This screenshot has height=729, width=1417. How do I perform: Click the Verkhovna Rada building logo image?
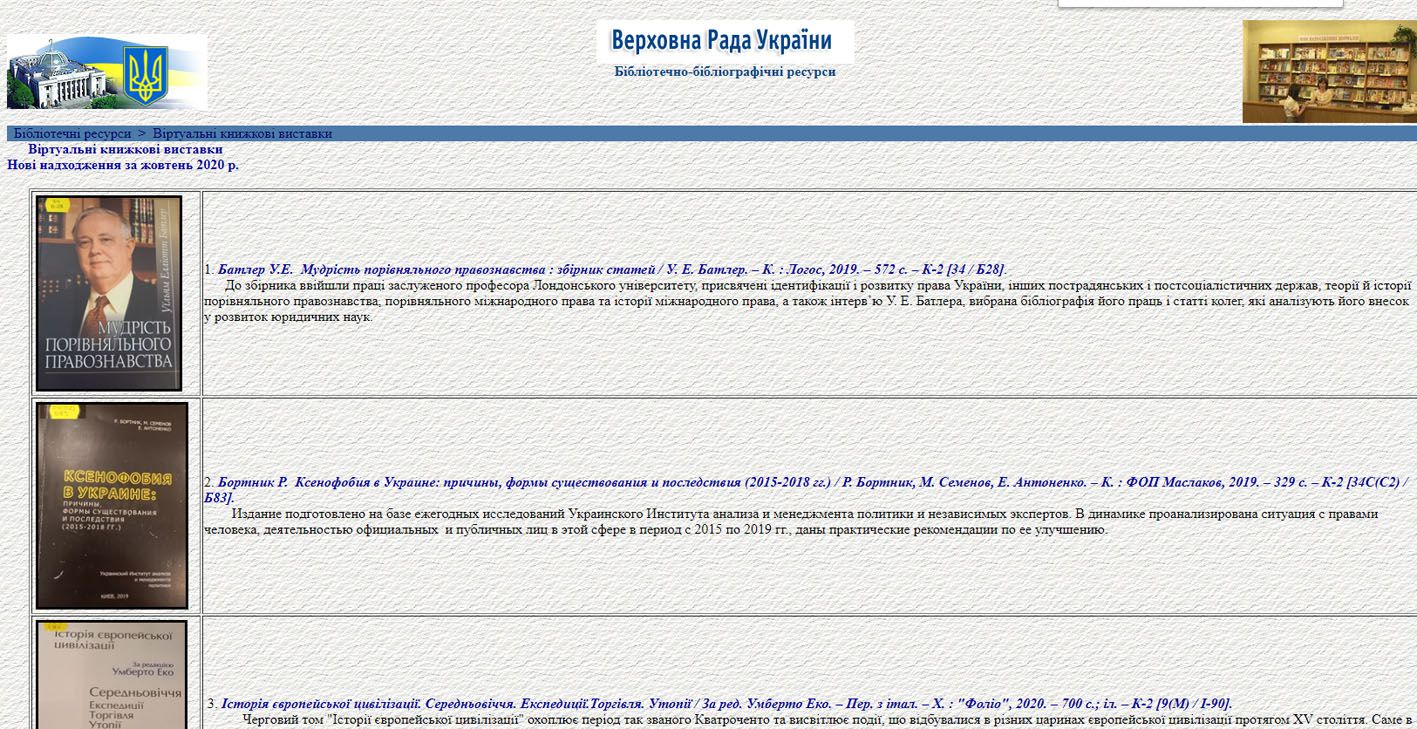click(x=107, y=71)
